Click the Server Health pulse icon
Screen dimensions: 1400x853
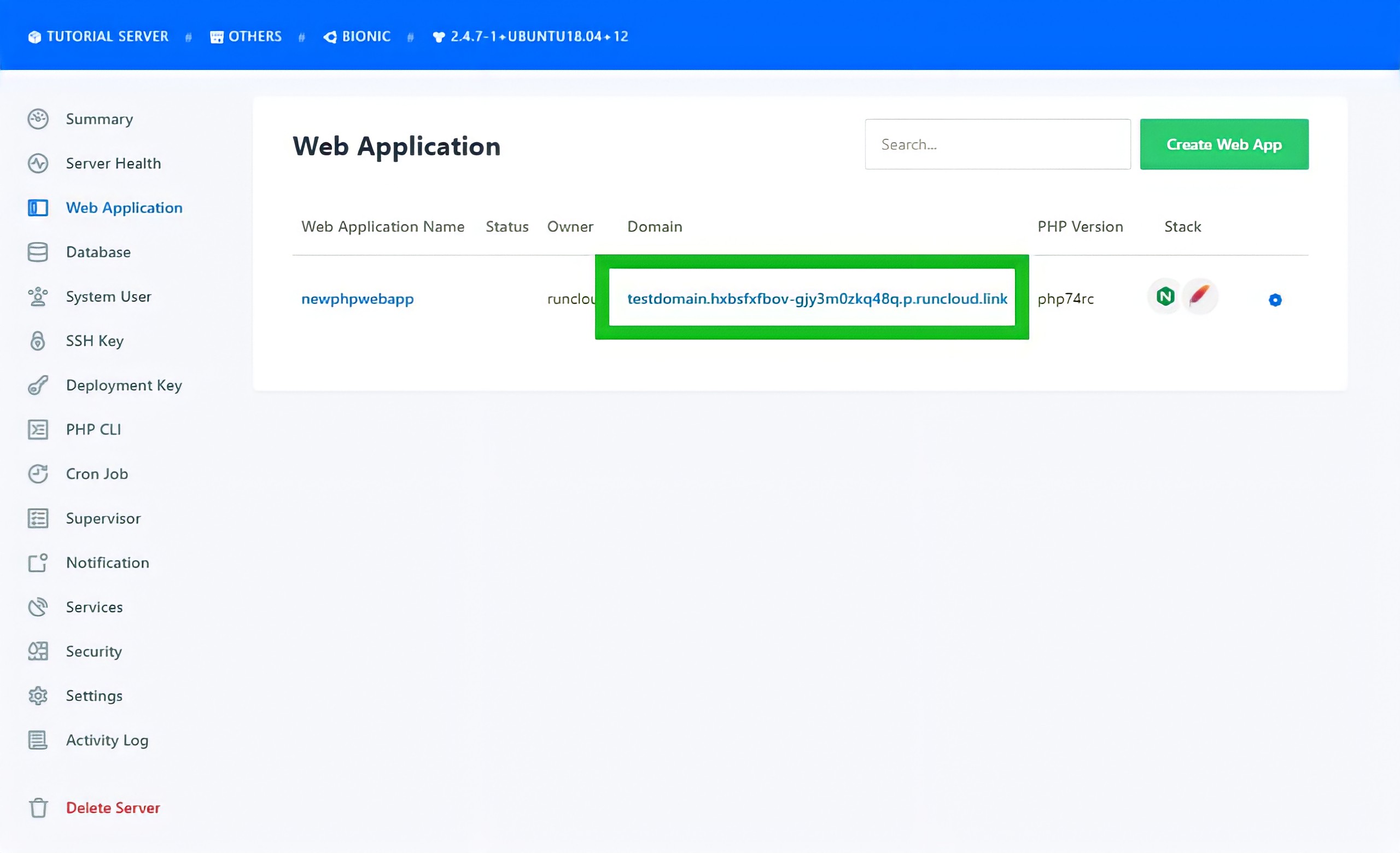tap(38, 163)
